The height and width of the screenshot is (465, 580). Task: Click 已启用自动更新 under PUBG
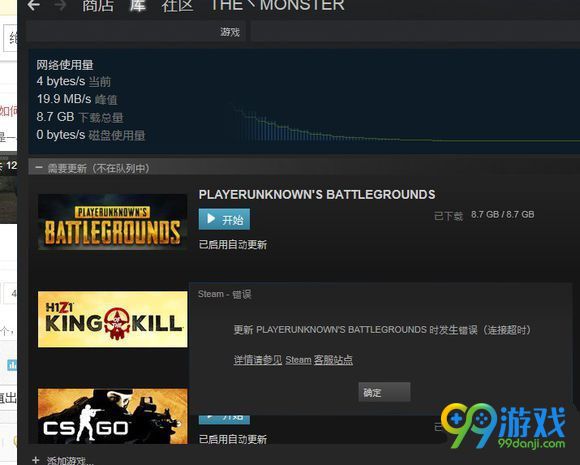[233, 245]
